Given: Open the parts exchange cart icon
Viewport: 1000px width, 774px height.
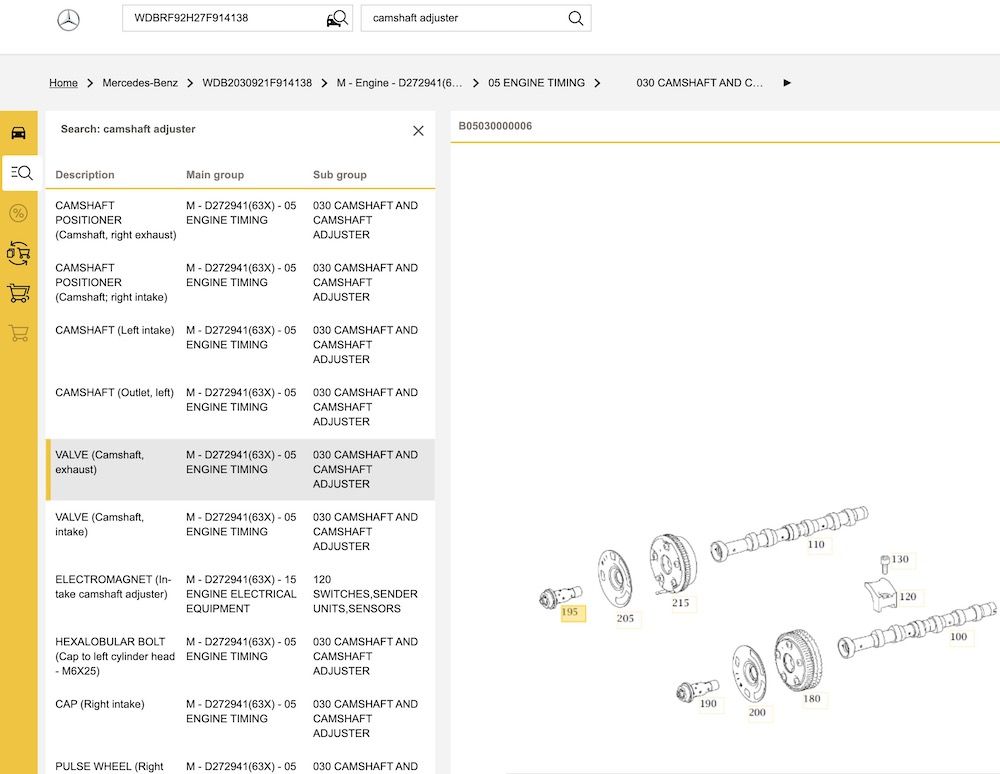Looking at the screenshot, I should click(19, 253).
